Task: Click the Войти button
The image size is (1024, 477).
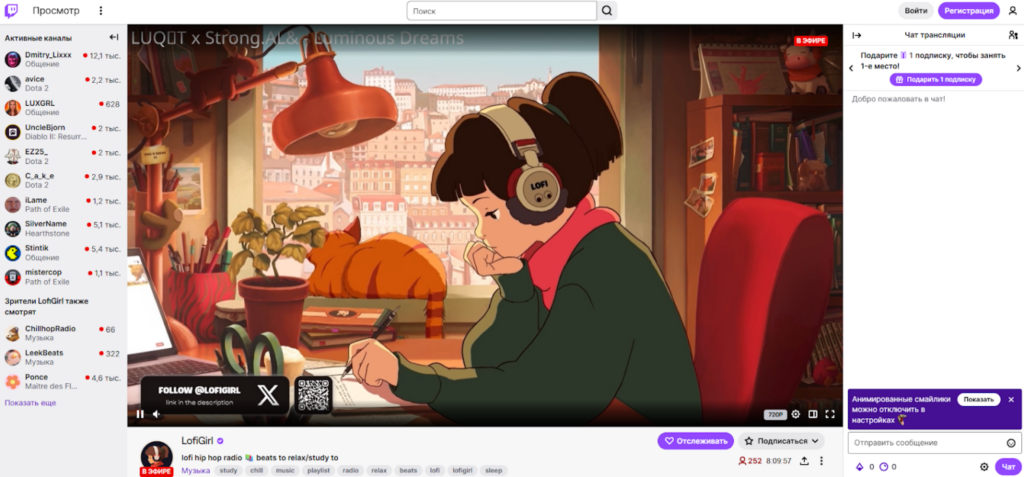Action: click(x=916, y=10)
